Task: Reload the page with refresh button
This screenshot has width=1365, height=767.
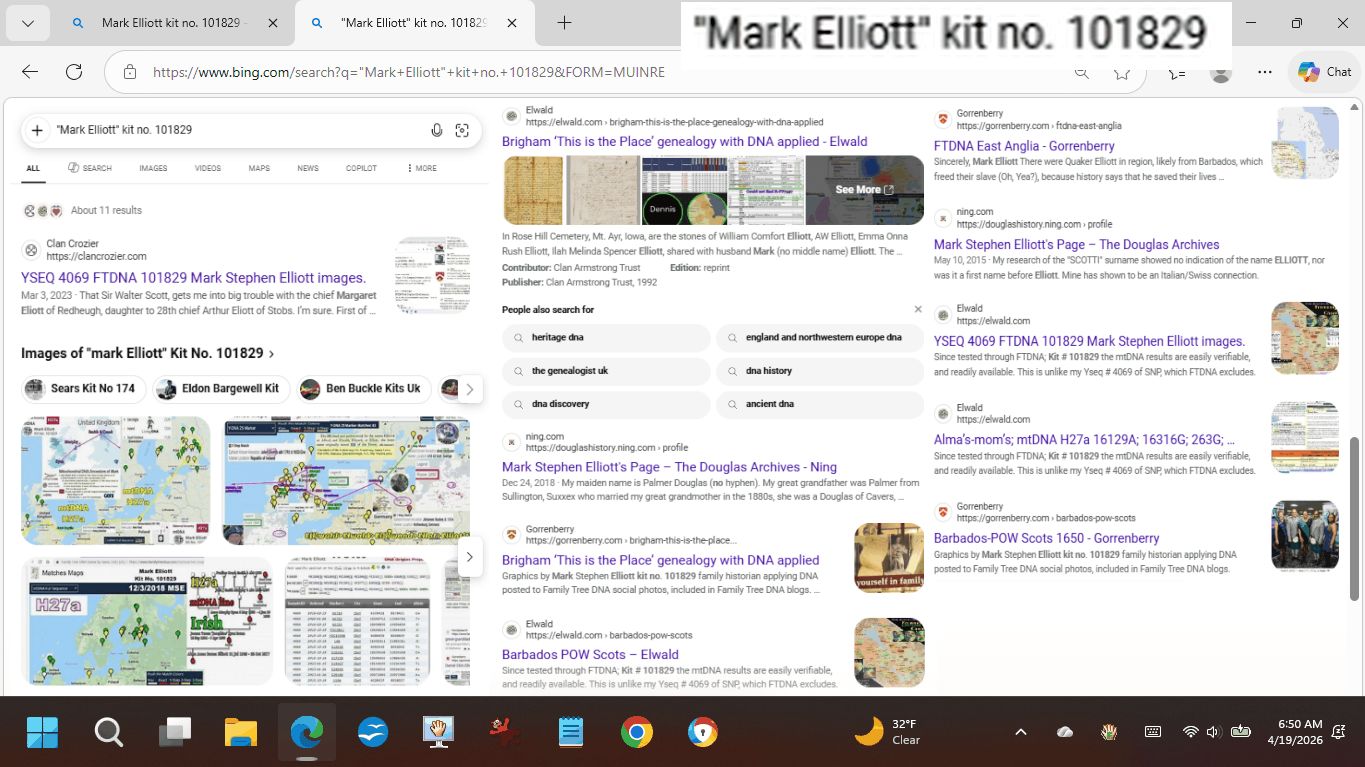Action: click(x=73, y=72)
